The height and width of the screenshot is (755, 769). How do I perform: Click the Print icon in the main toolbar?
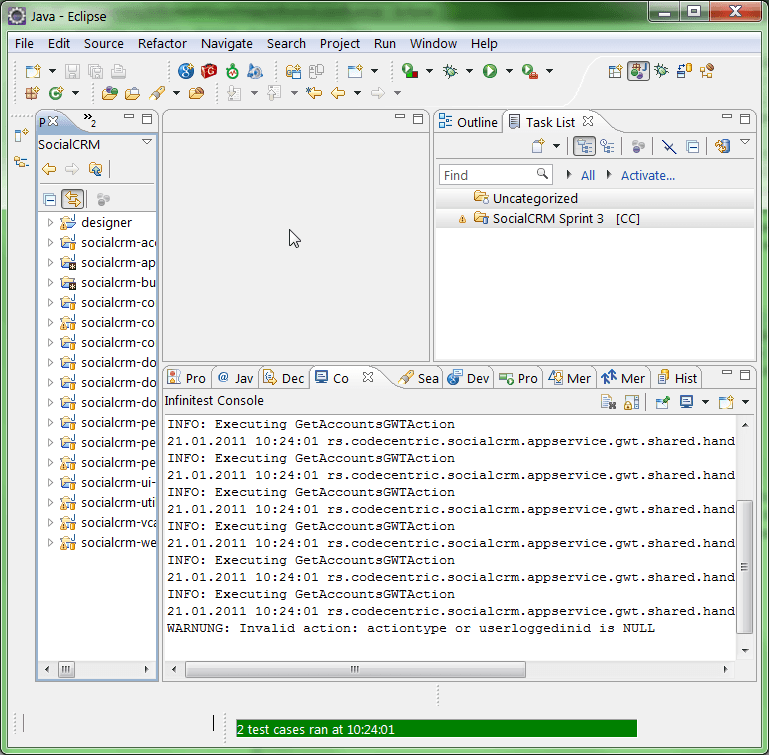(119, 71)
